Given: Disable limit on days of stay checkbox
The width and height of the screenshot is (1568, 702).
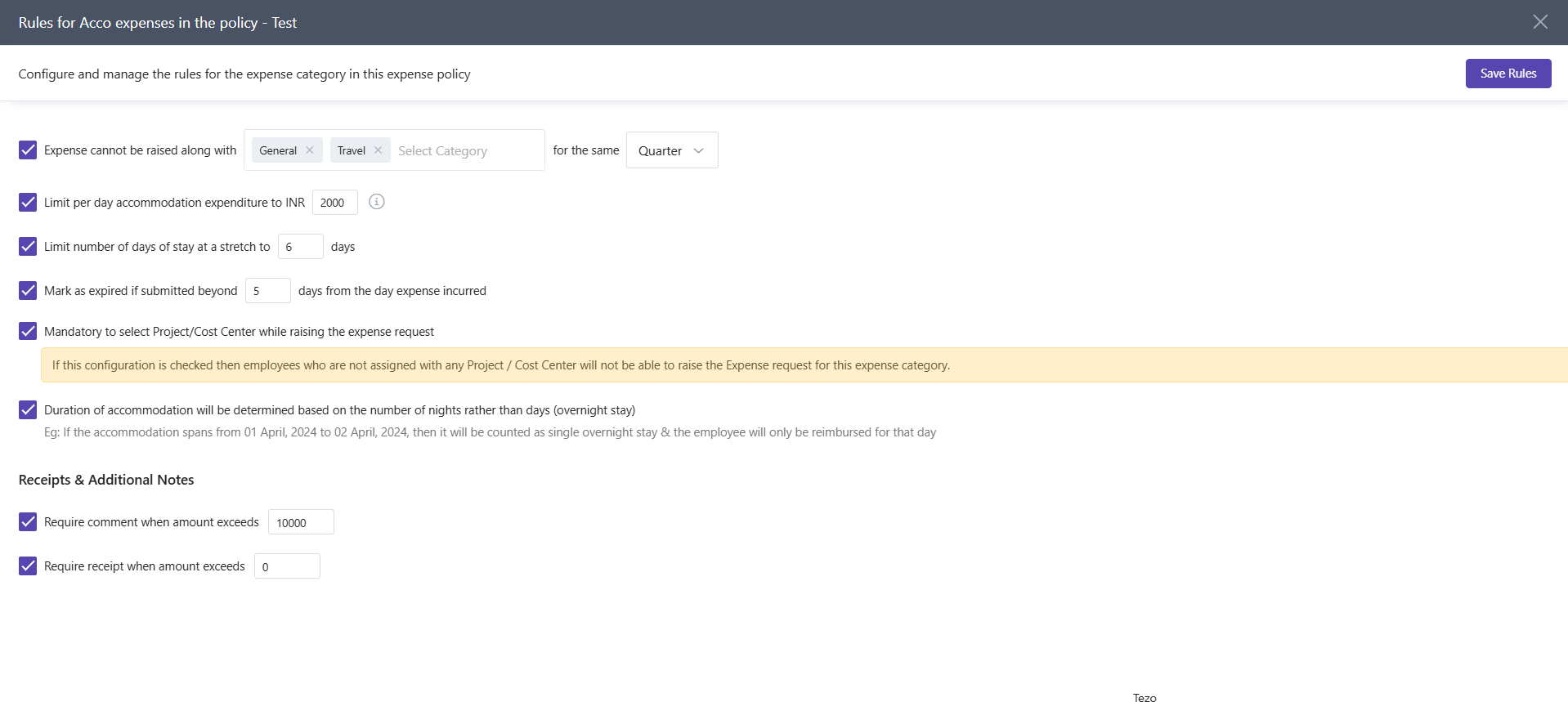Looking at the screenshot, I should point(28,247).
